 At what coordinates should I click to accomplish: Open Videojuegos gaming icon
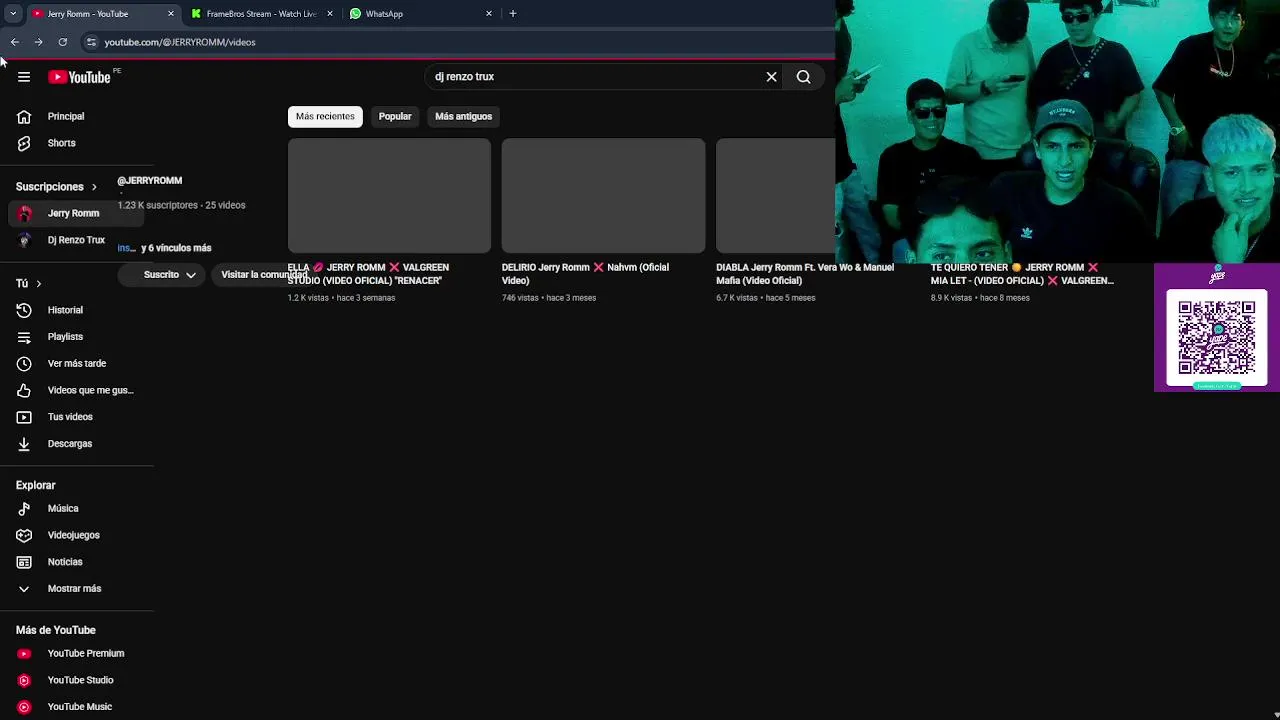[24, 535]
